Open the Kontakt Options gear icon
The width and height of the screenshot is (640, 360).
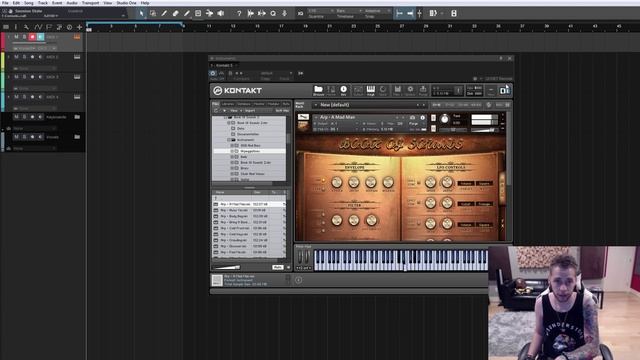410,90
